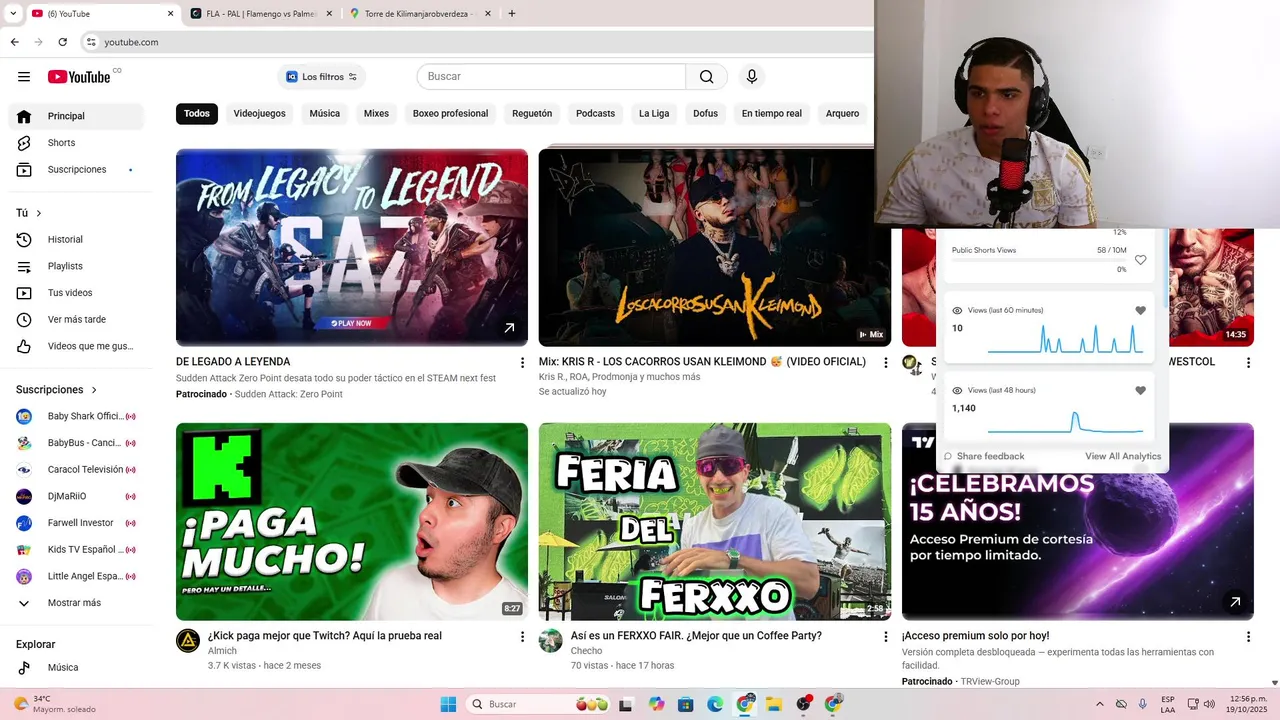1280x720 pixels.
Task: Select the Reguetón filter chip
Action: [x=532, y=114]
